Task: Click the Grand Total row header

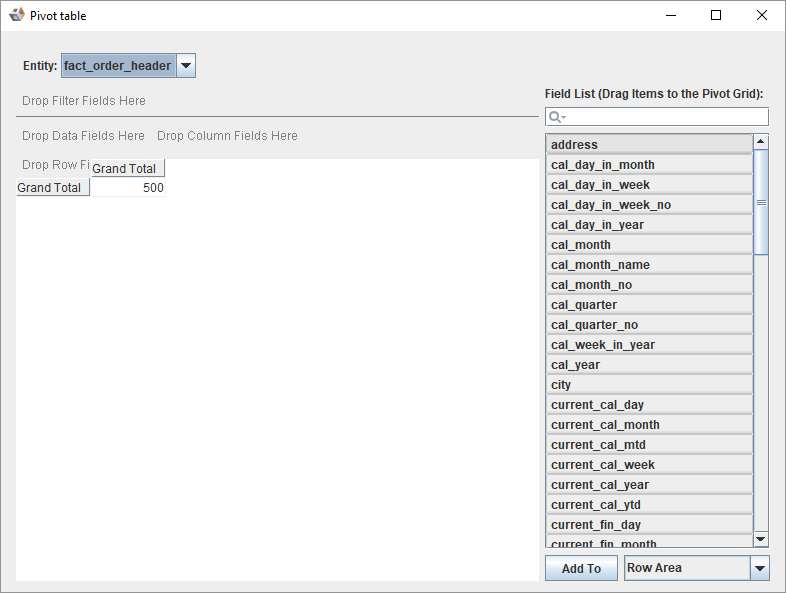Action: (52, 188)
